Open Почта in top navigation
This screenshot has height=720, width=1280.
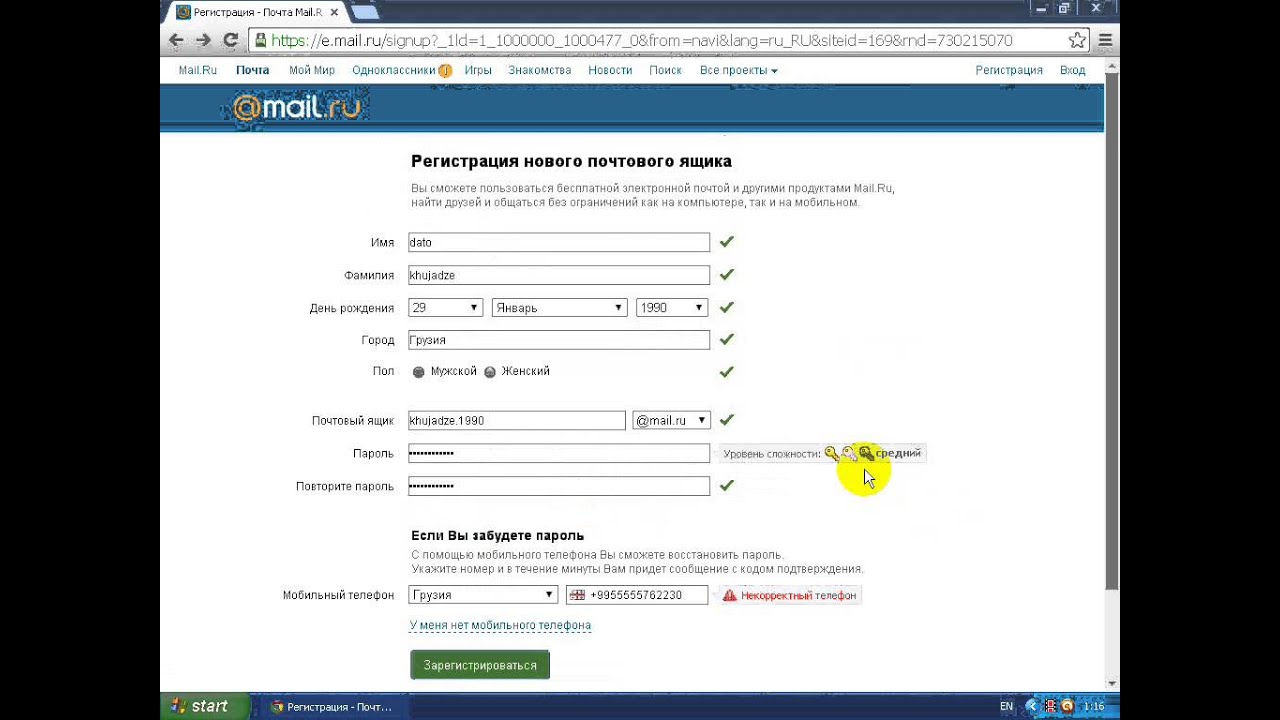252,71
